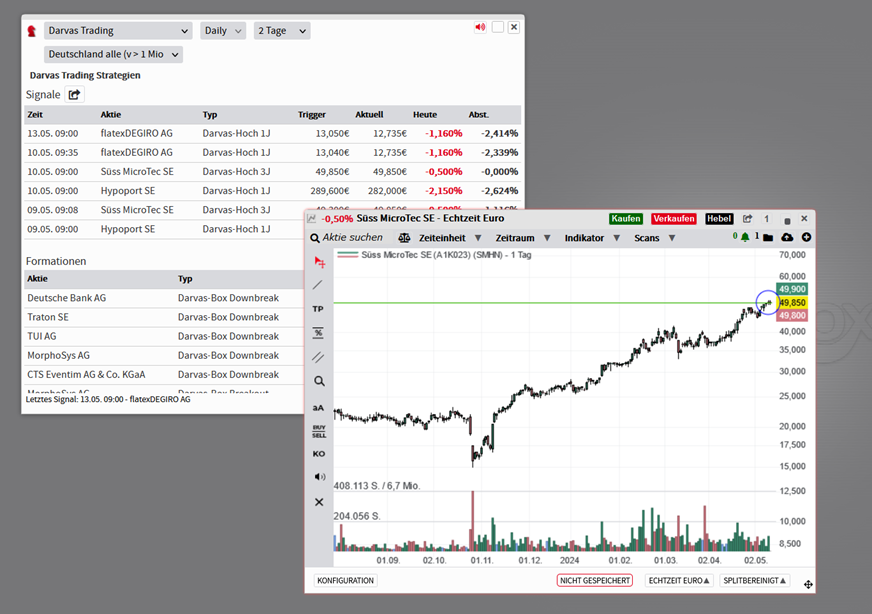Select the percent measurement tool

click(x=318, y=333)
